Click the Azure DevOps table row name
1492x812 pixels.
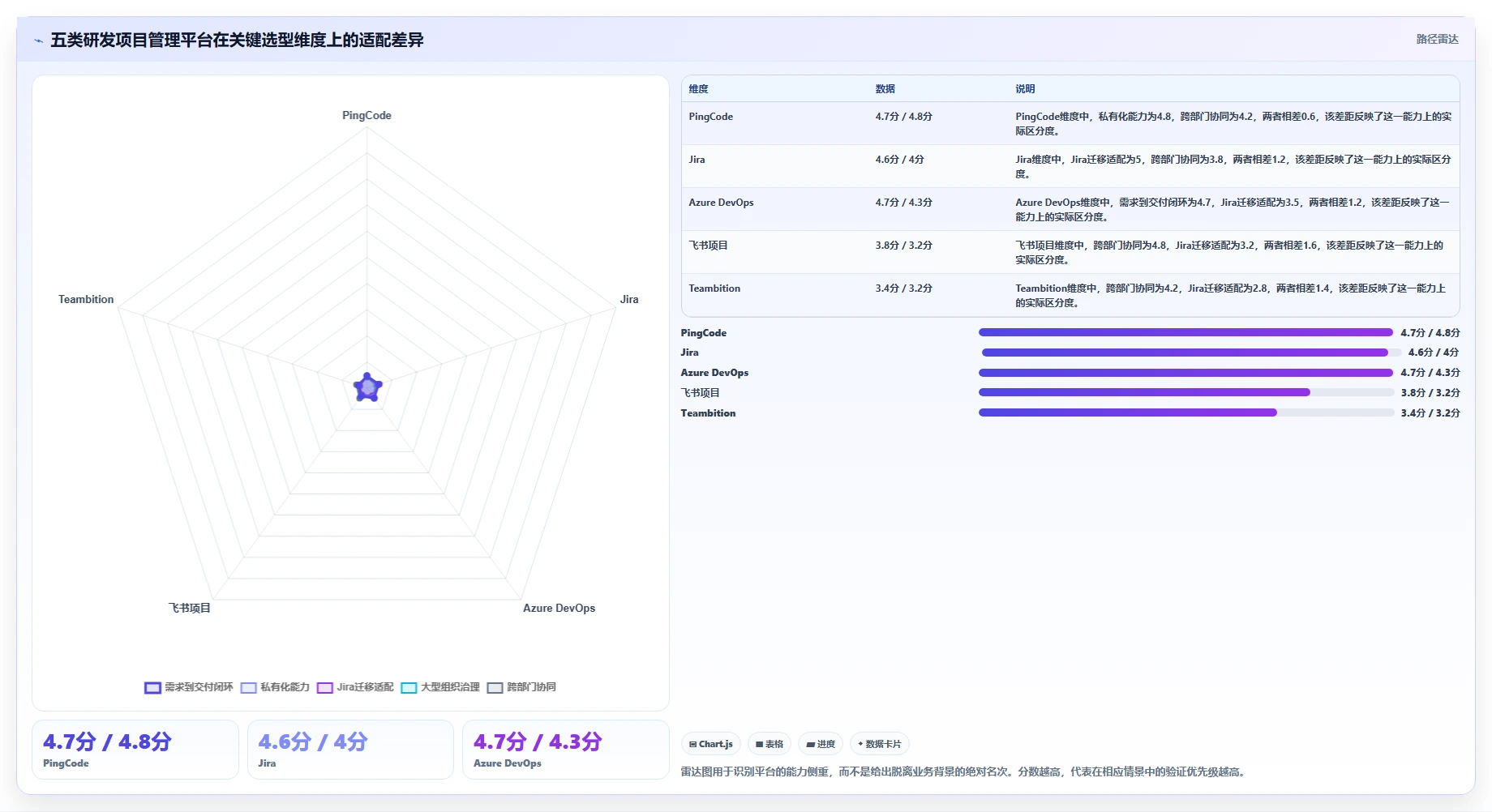[721, 203]
